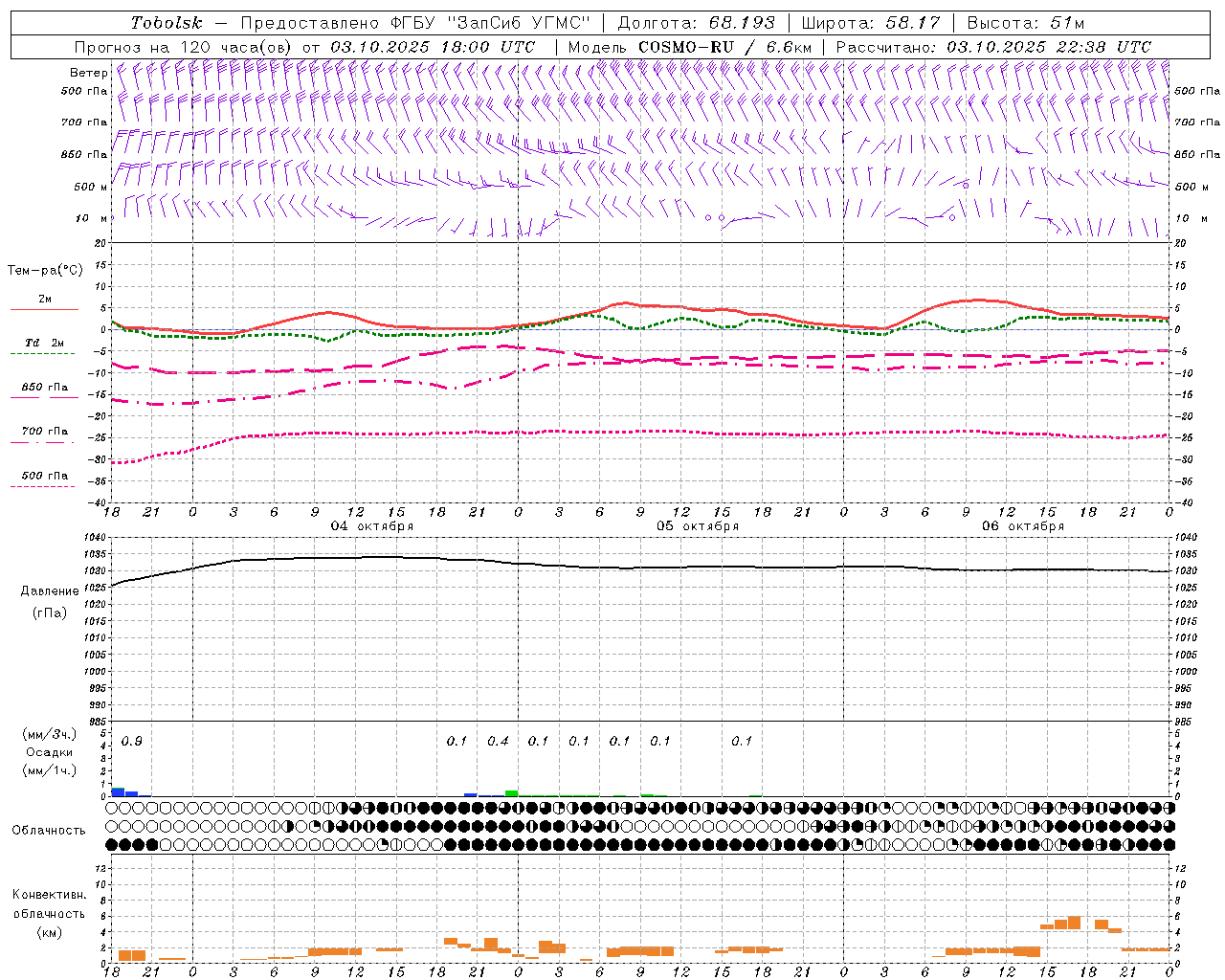The width and height of the screenshot is (1225, 980).
Task: Click the Облачность cloudiness label
Action: pos(49,830)
